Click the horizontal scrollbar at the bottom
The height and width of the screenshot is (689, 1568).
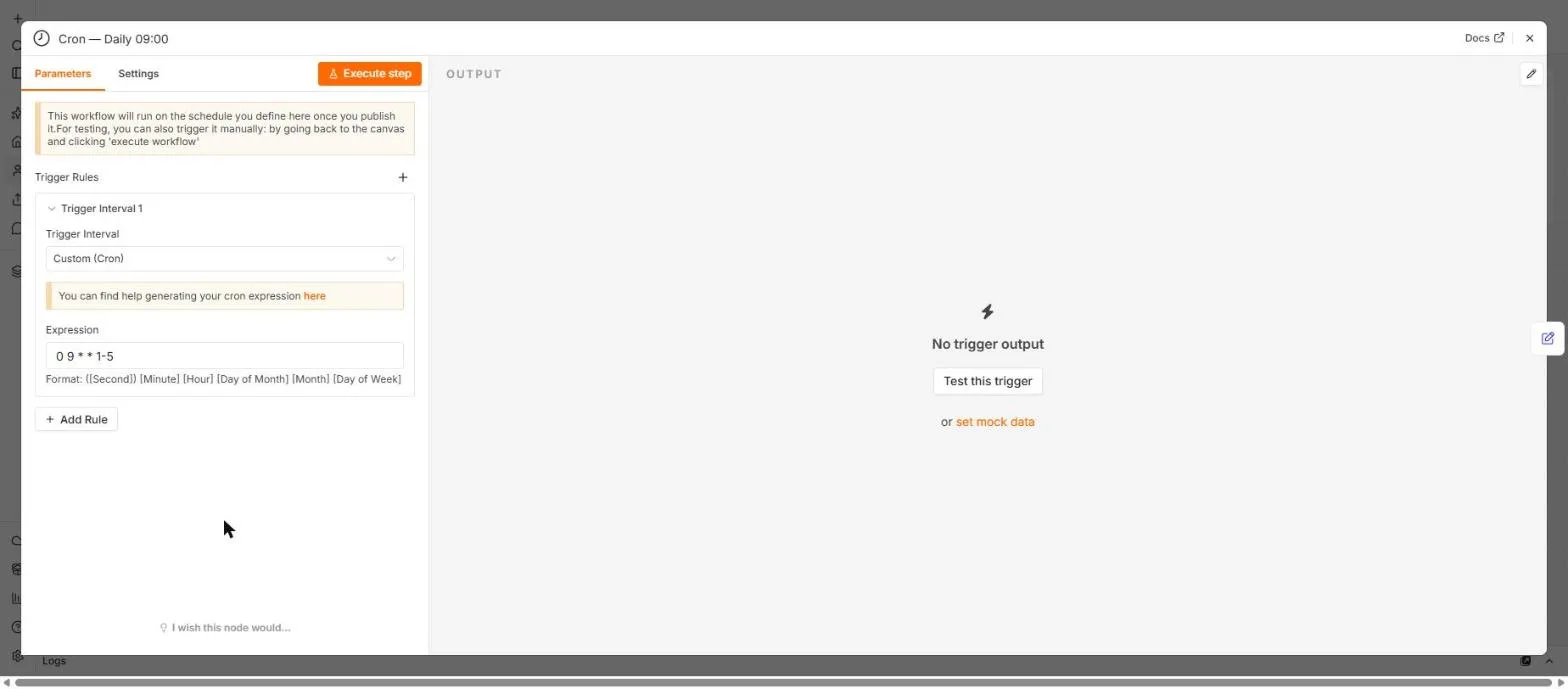pyautogui.click(x=784, y=683)
